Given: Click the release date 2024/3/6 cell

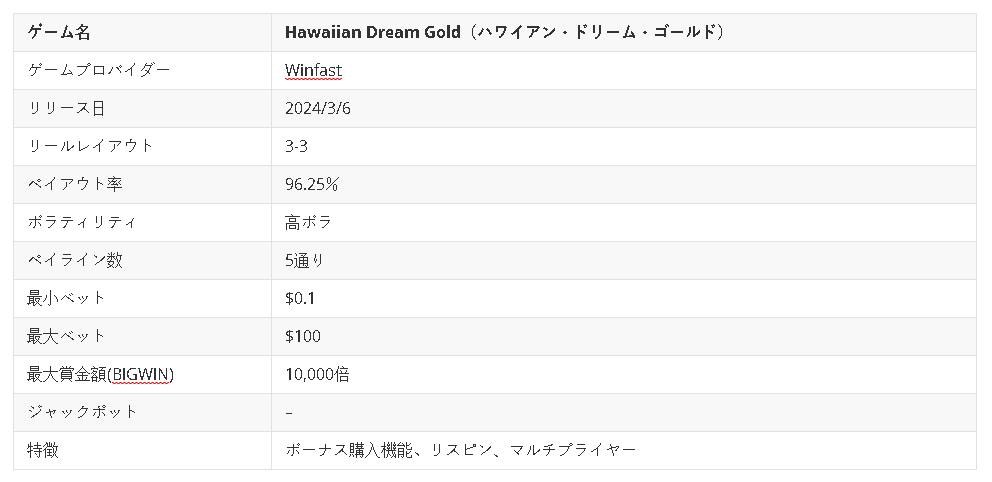Looking at the screenshot, I should point(624,108).
